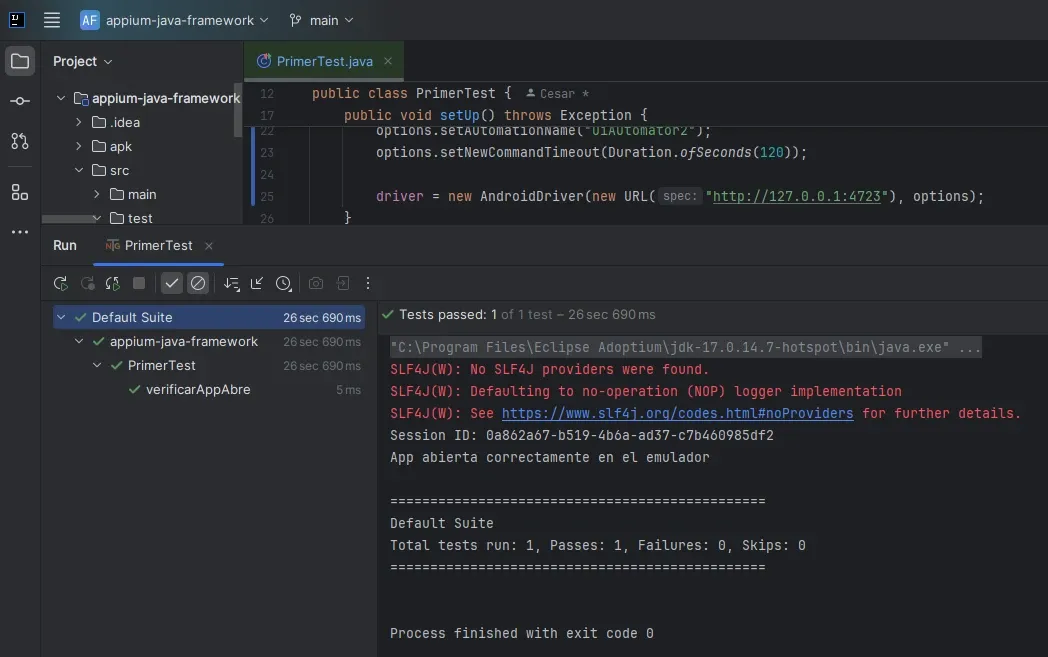
Task: Collapse the appium-java-framework root folder
Action: 61,98
